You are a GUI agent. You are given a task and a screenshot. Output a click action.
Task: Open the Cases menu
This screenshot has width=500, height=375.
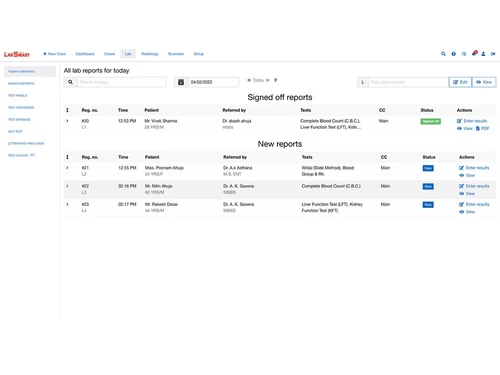pyautogui.click(x=109, y=54)
